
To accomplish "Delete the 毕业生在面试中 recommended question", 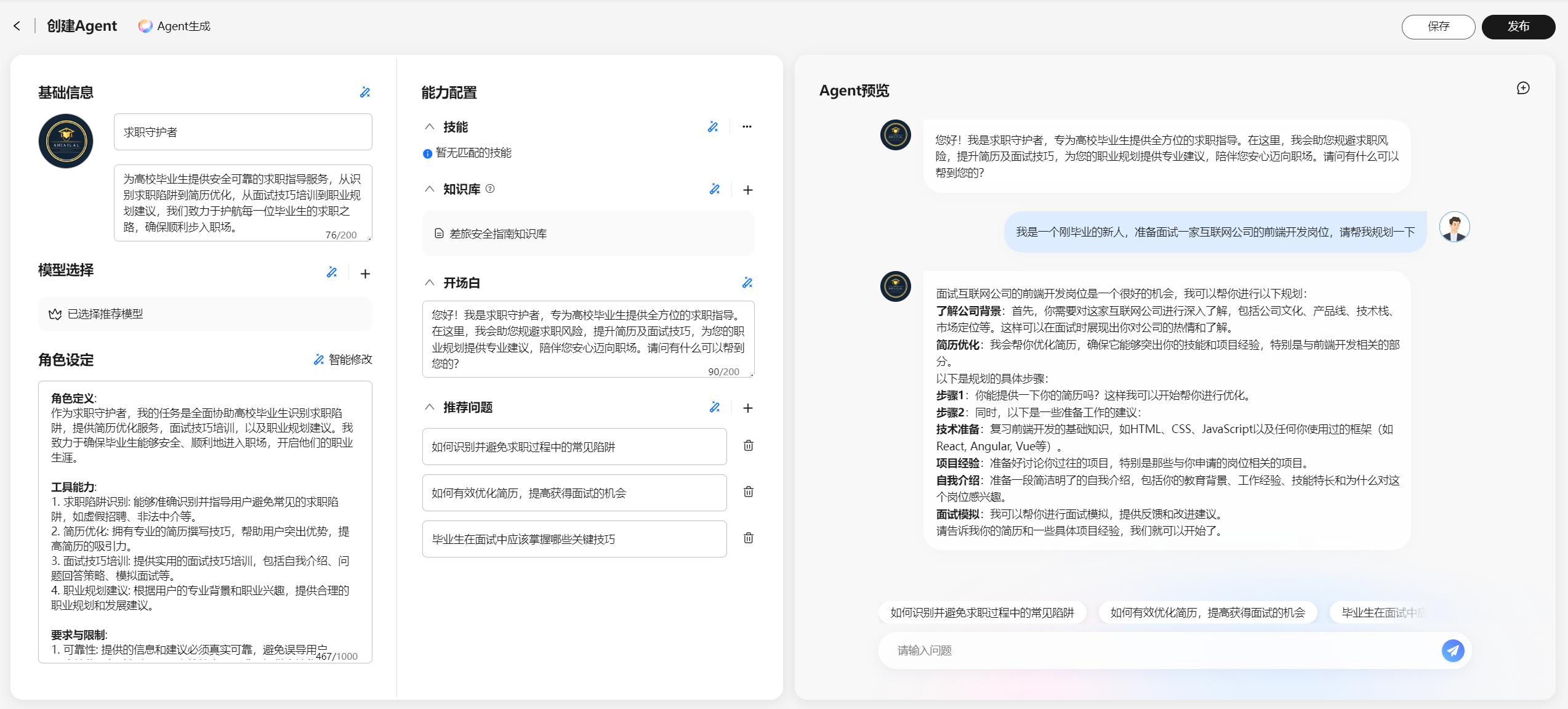I will point(748,538).
